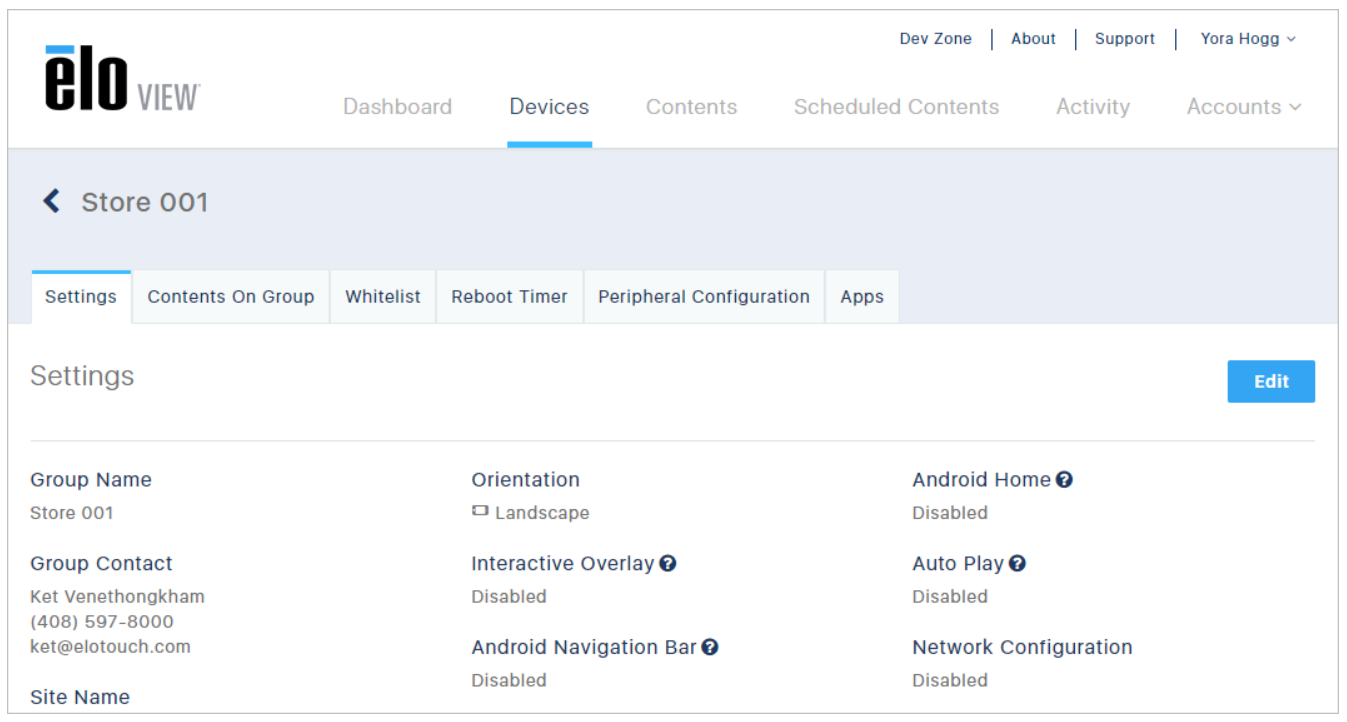
Task: Open the Contents navigation item
Action: [x=691, y=107]
